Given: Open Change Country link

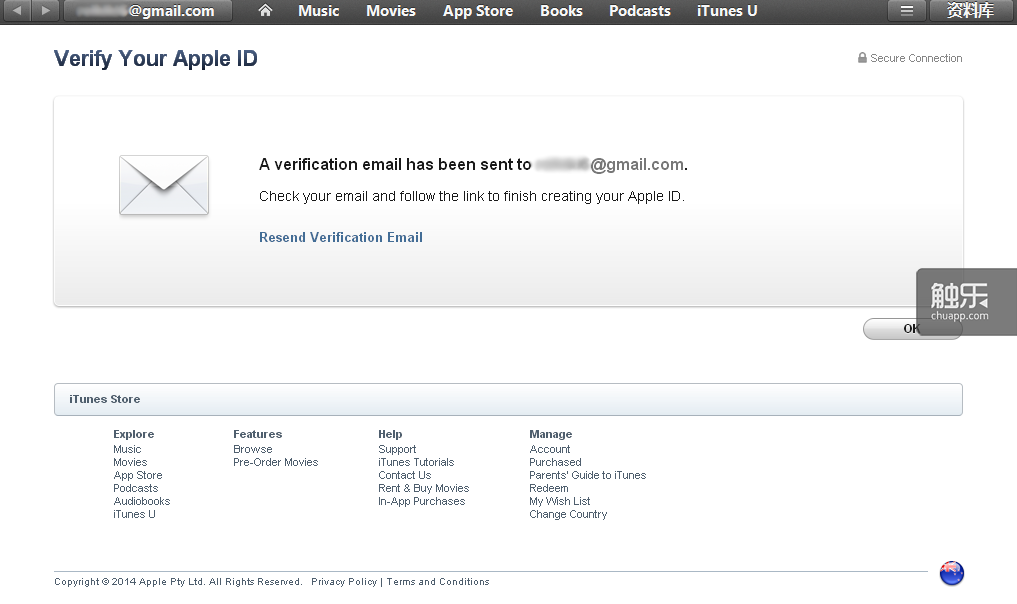Looking at the screenshot, I should pyautogui.click(x=568, y=514).
